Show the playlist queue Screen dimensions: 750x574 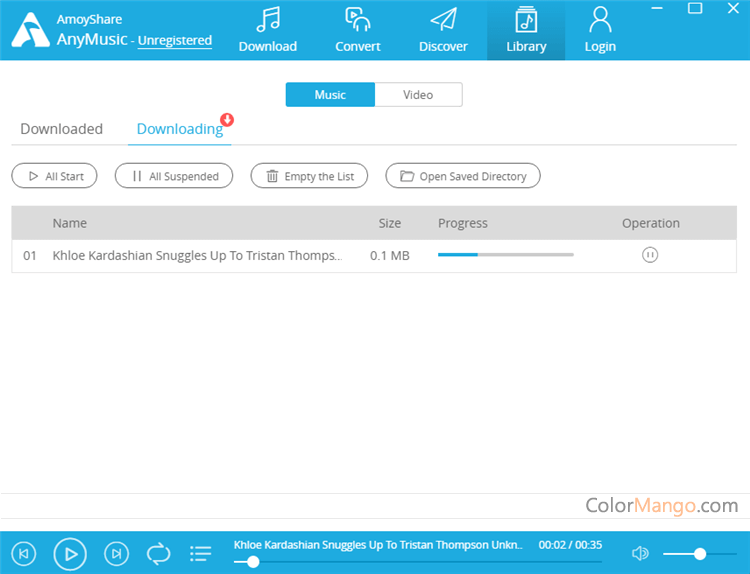point(201,553)
